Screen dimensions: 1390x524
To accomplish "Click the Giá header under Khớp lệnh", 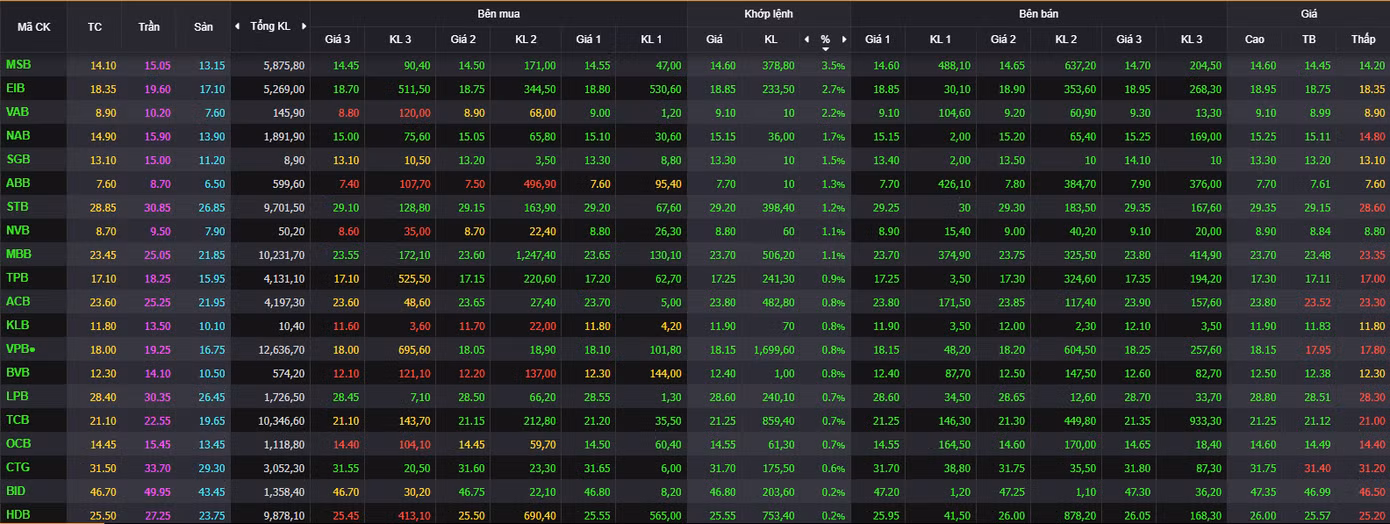I will (x=714, y=39).
